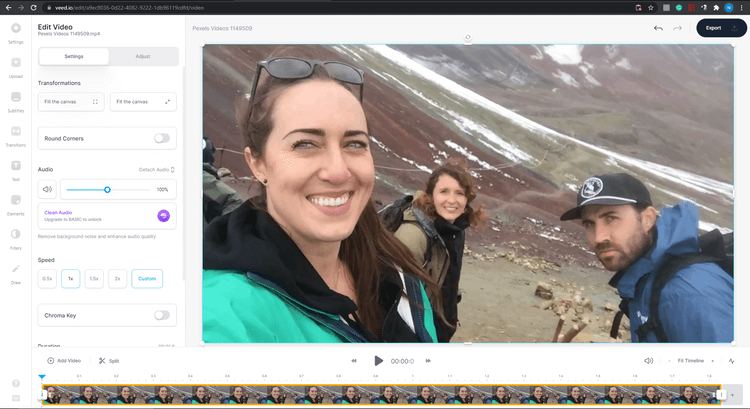Choose the Custom speed option
This screenshot has height=409, width=750.
coord(146,279)
